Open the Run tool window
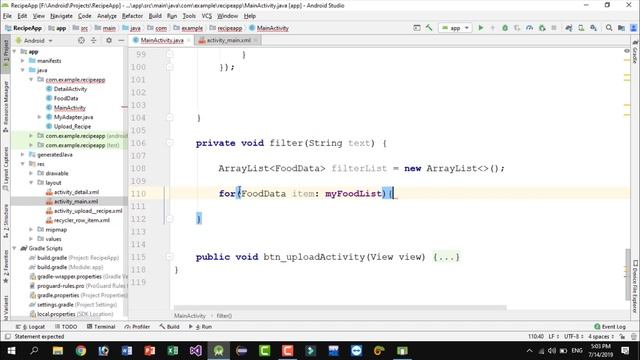 click(x=200, y=327)
